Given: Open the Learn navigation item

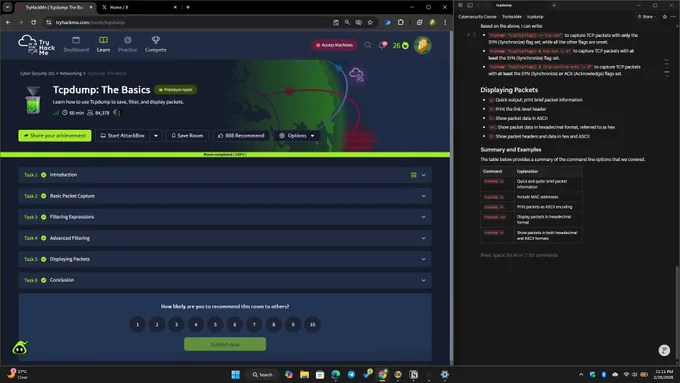Looking at the screenshot, I should 103,45.
